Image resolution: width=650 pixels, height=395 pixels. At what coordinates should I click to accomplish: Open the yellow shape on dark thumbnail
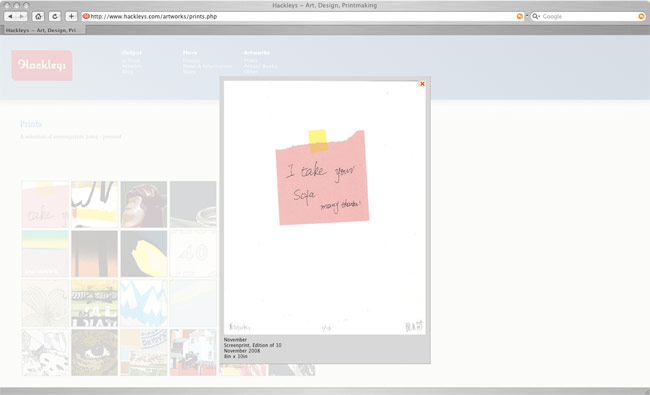144,254
